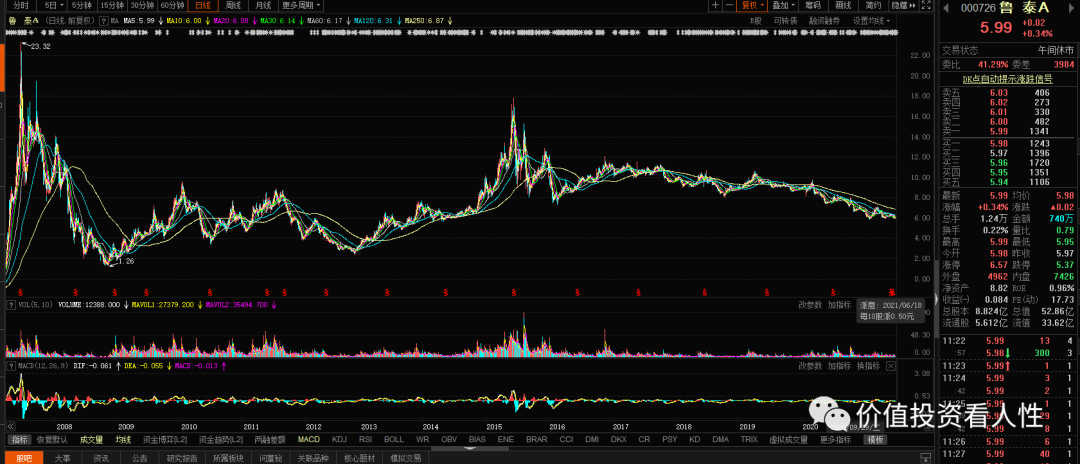The width and height of the screenshot is (1080, 464).
Task: Switch to 30分钟 period
Action: 142,6
